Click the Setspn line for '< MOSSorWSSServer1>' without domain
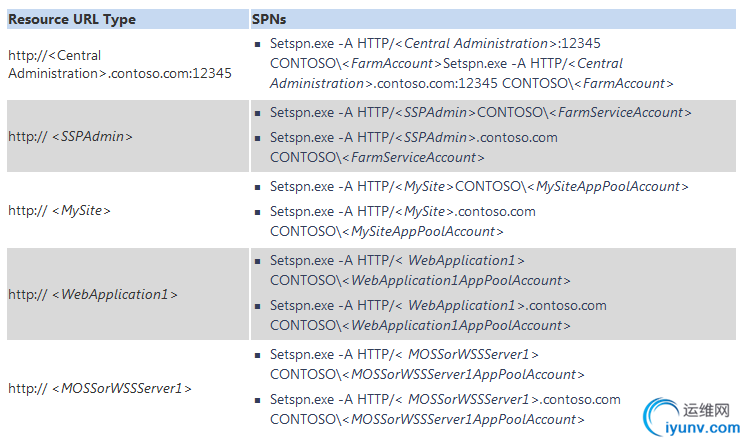 (x=427, y=364)
